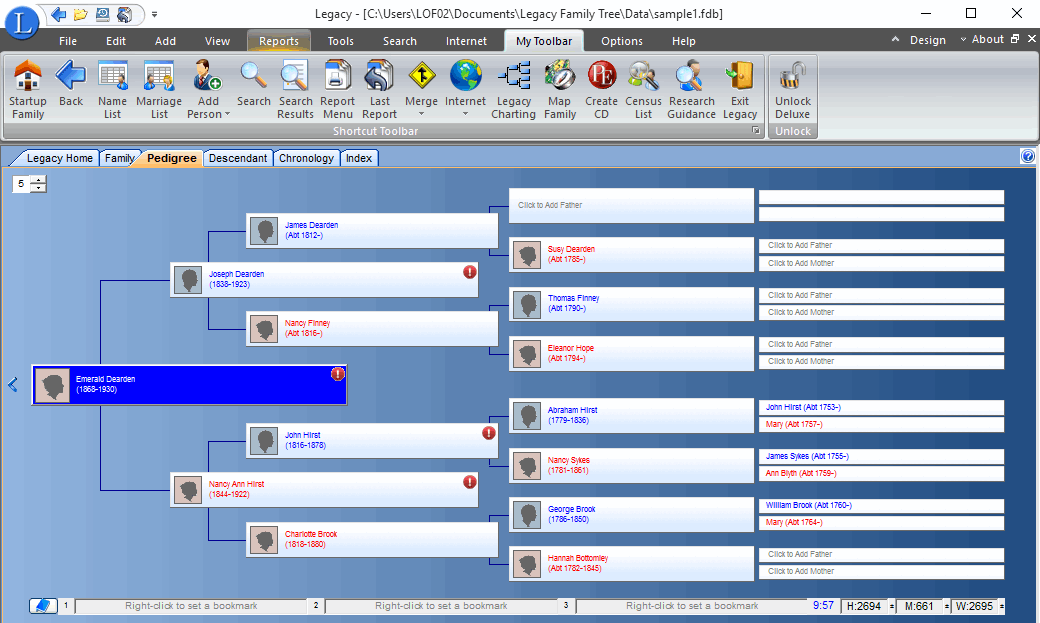
Task: Click the open folder icon in title bar
Action: [80, 14]
